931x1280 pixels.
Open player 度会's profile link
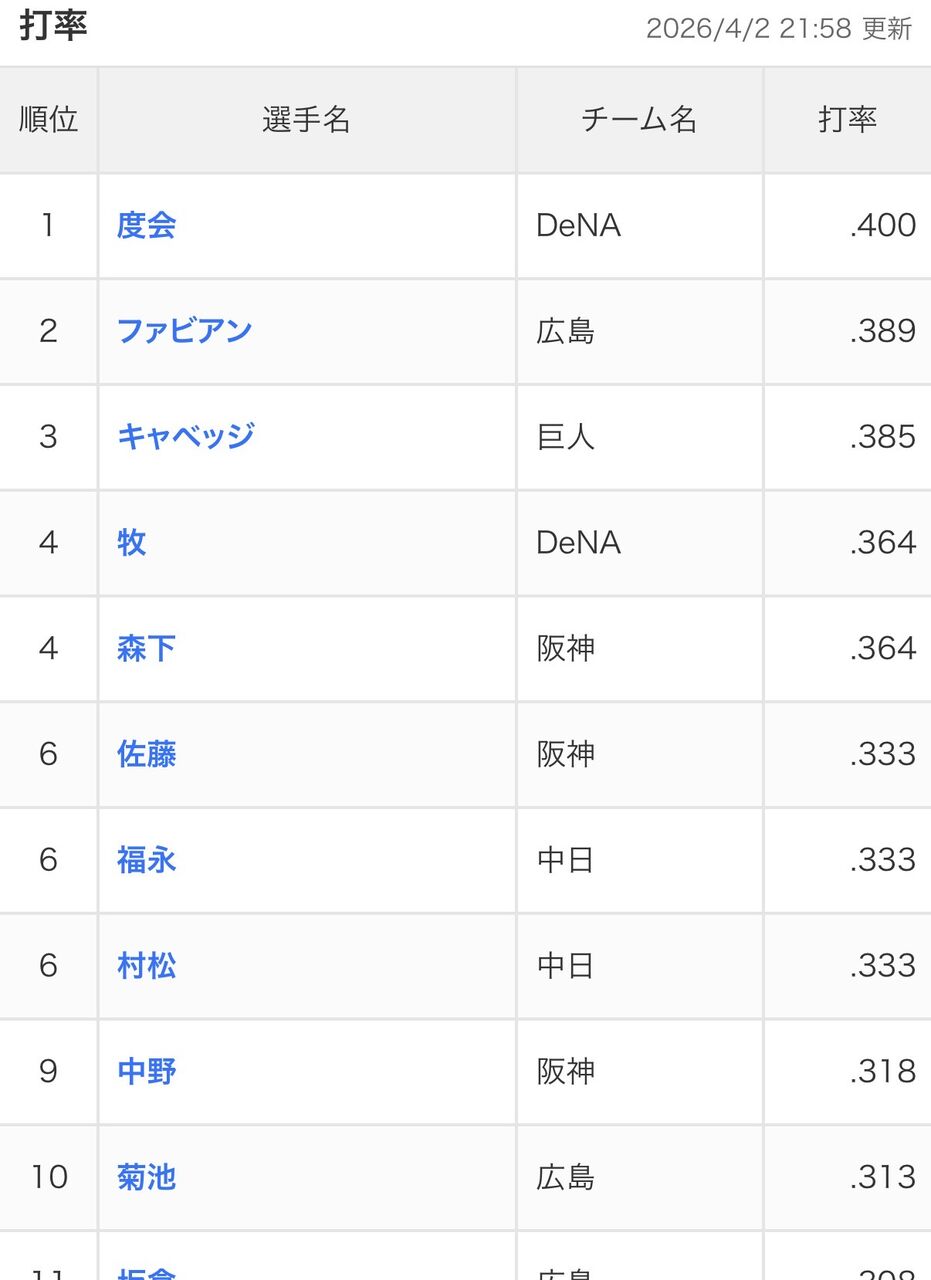click(x=146, y=225)
